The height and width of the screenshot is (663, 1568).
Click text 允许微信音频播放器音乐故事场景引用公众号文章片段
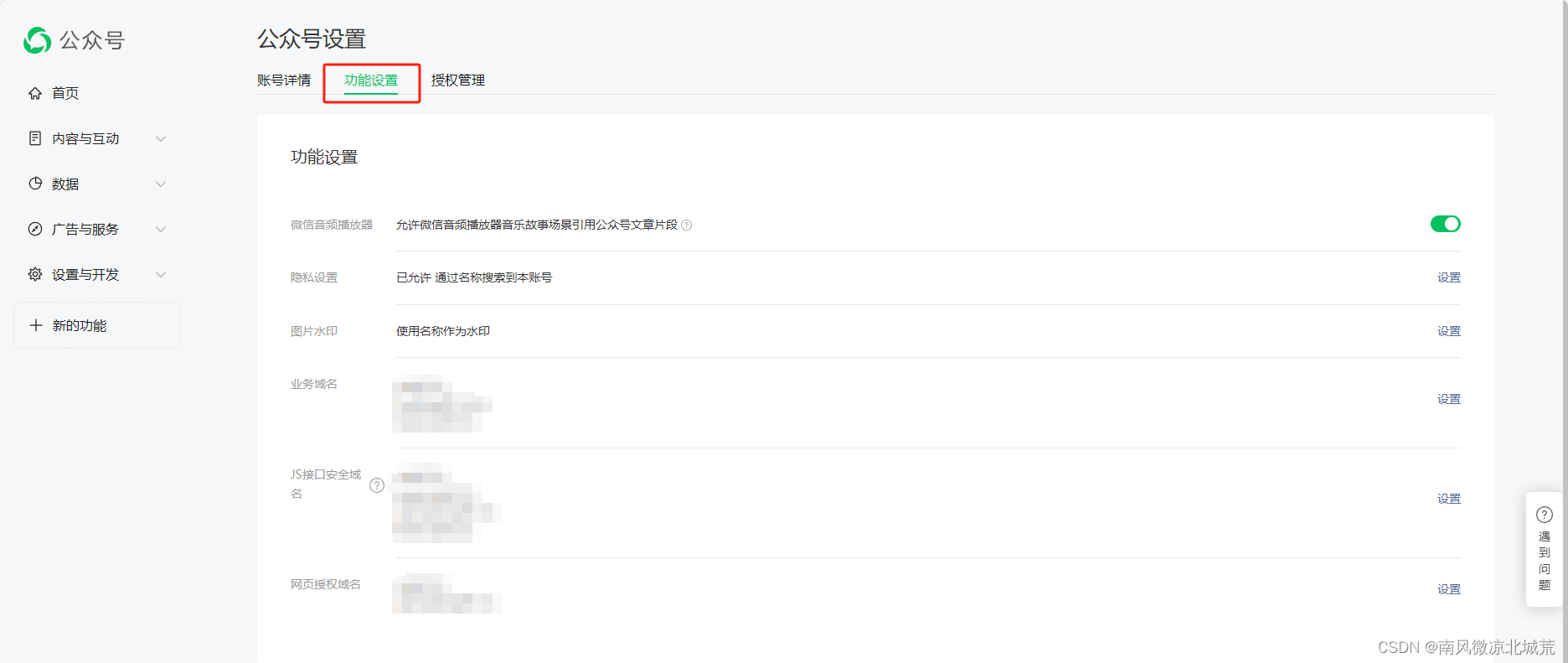537,225
